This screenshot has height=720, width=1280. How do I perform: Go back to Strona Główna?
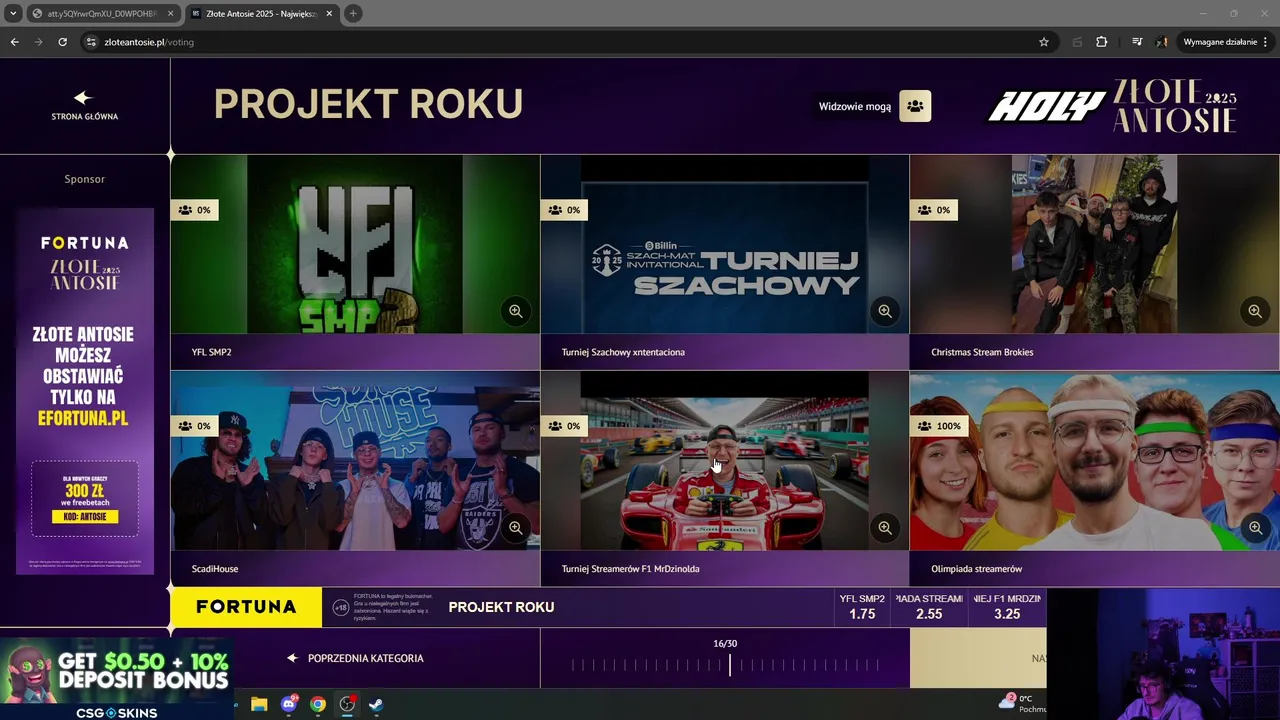(84, 105)
